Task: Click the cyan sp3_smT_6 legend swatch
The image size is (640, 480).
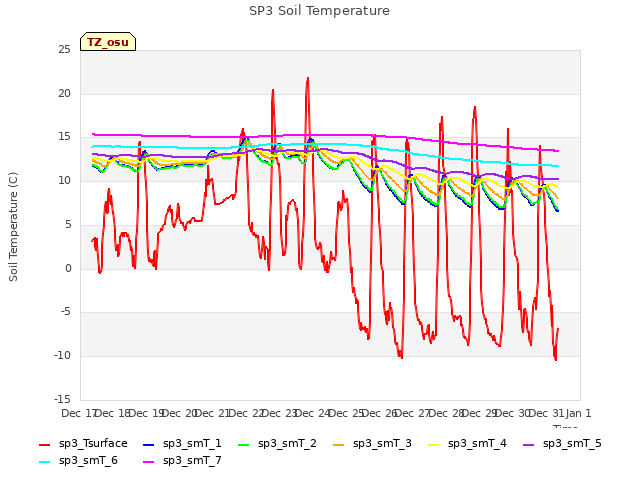Action: pos(44,462)
